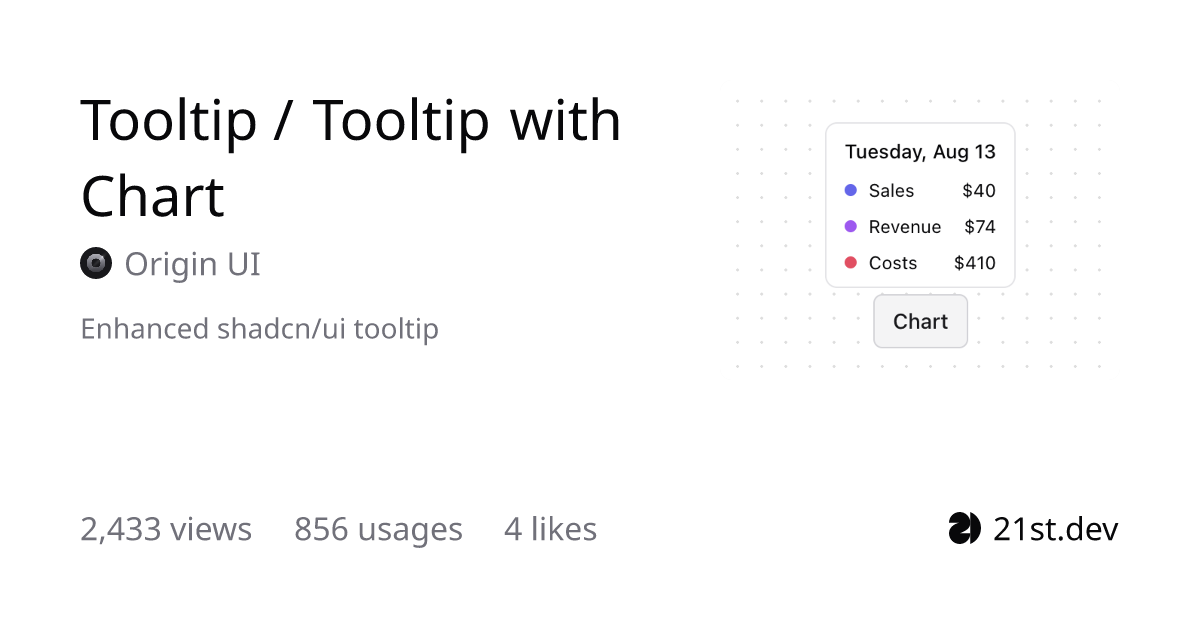Click the Tooltip with Chart title
This screenshot has height=630, width=1200.
coord(350,158)
